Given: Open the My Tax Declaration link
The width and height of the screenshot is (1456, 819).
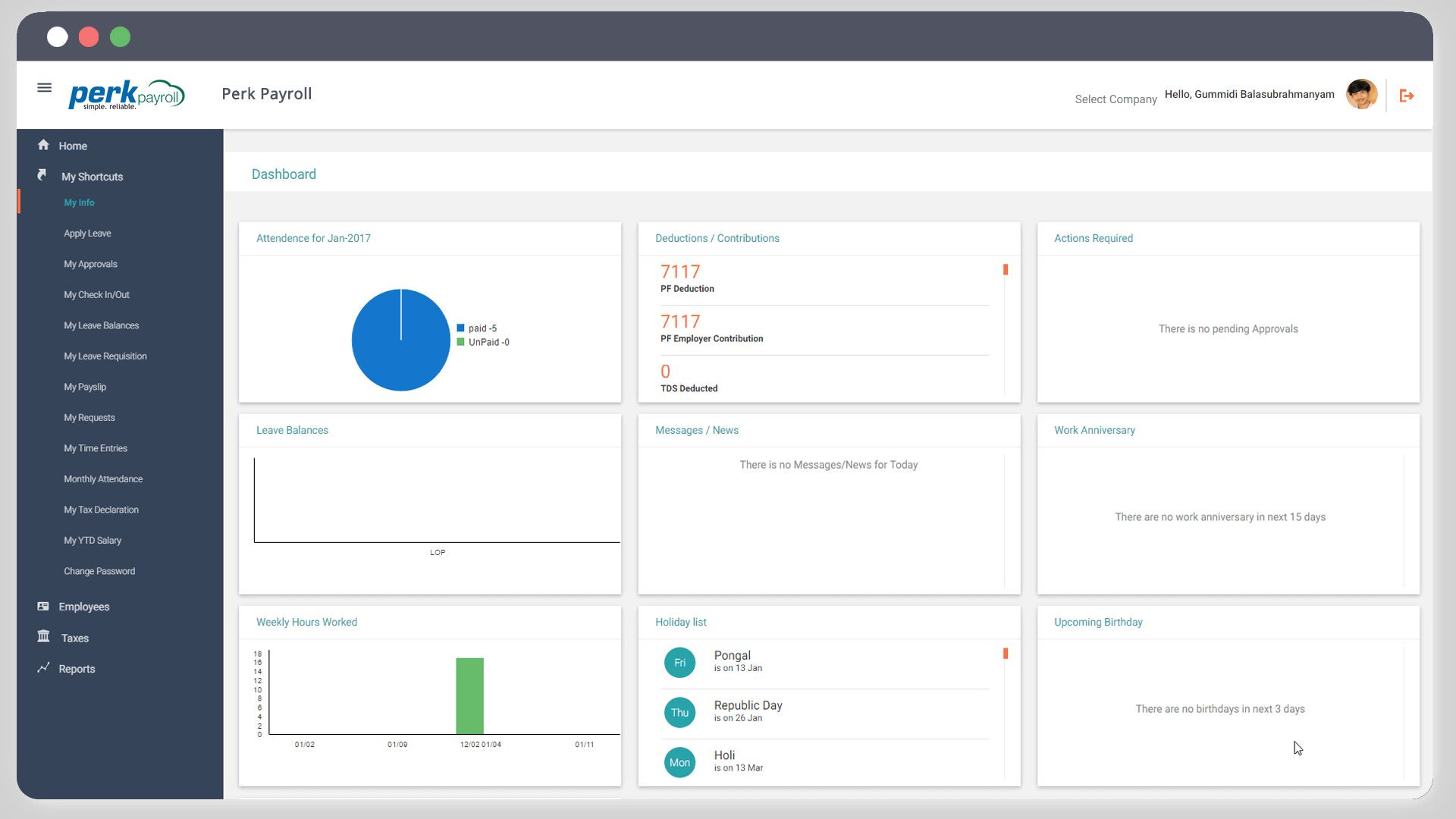Looking at the screenshot, I should [x=101, y=510].
